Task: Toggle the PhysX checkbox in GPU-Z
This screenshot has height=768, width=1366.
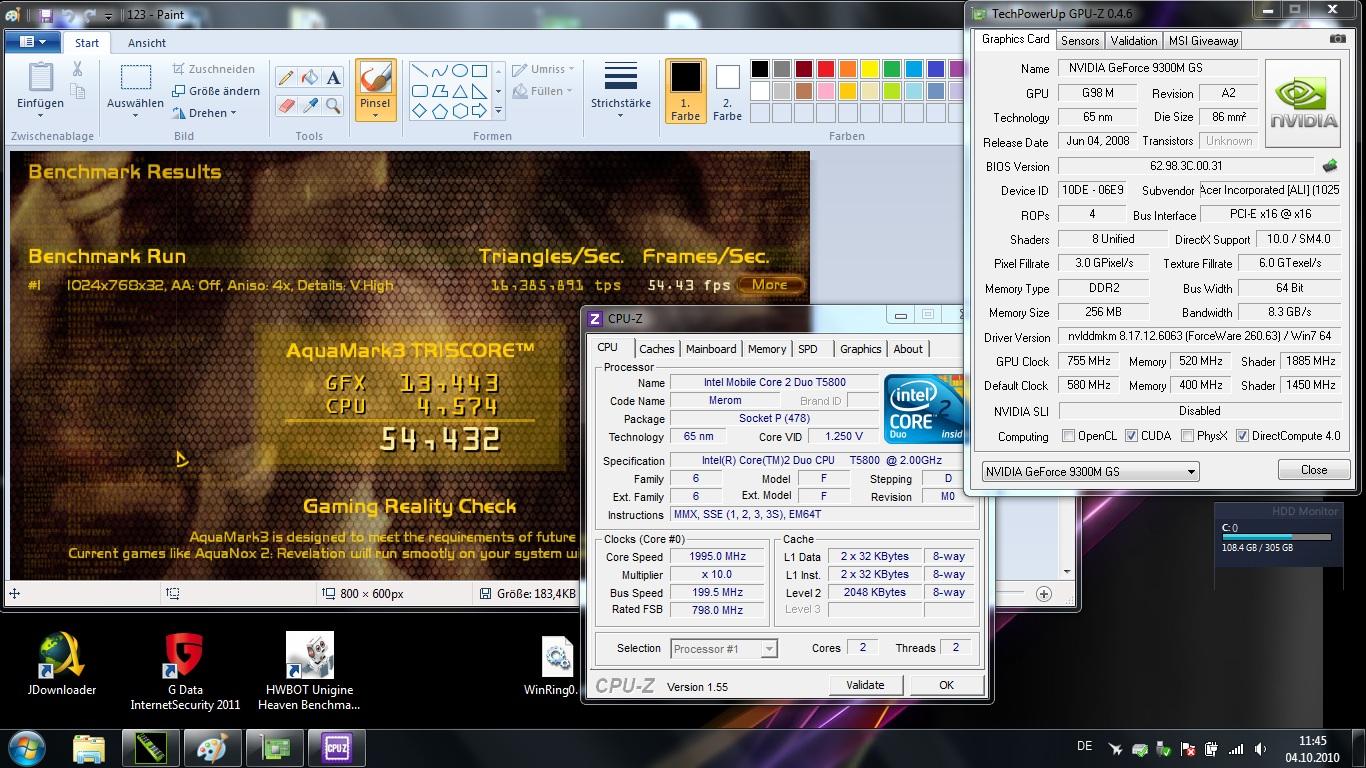Action: click(1187, 436)
